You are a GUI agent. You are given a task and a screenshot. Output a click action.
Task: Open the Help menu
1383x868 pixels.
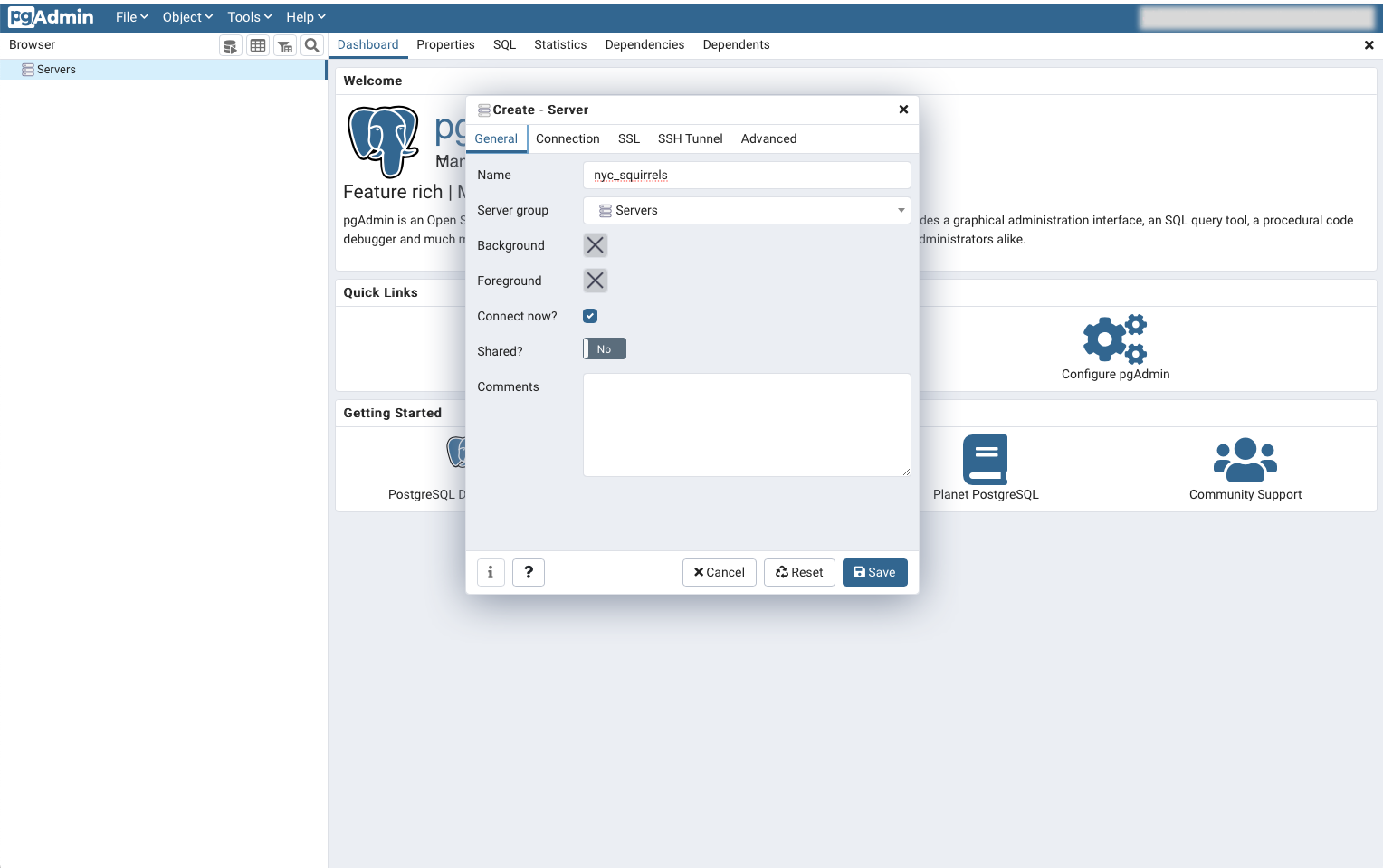pyautogui.click(x=305, y=17)
